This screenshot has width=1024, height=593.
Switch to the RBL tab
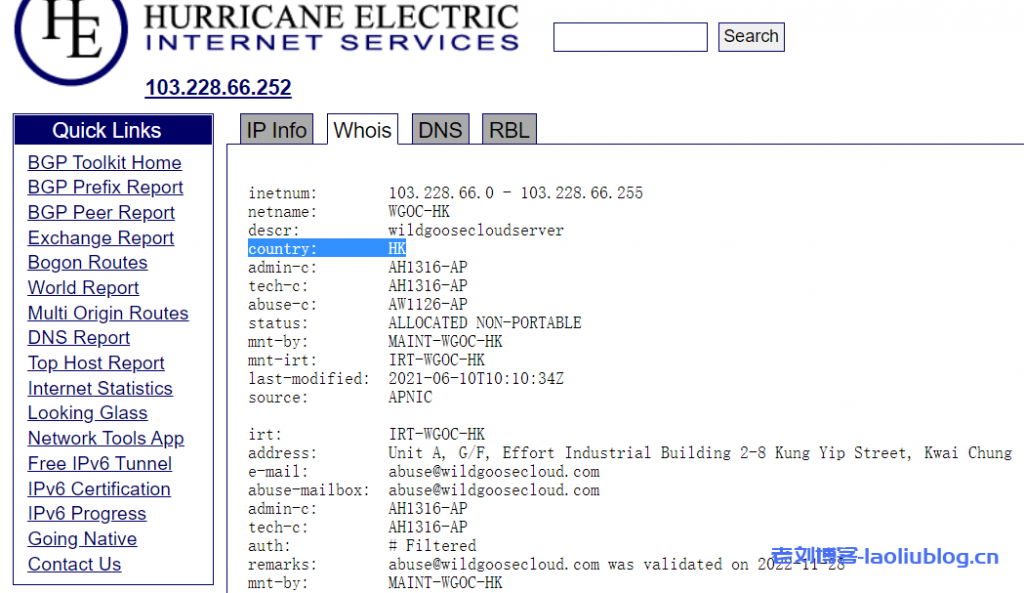tap(509, 130)
